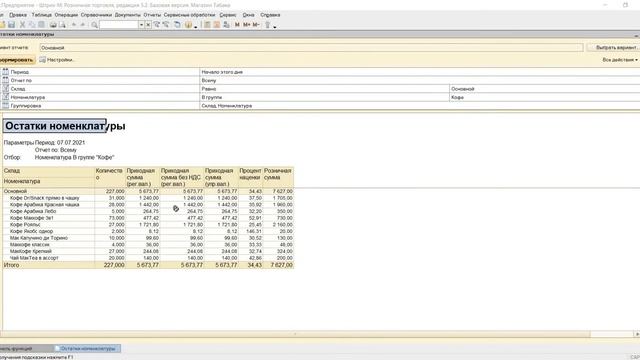
Task: Open the Calculator icon in the toolbar
Action: tap(207, 25)
